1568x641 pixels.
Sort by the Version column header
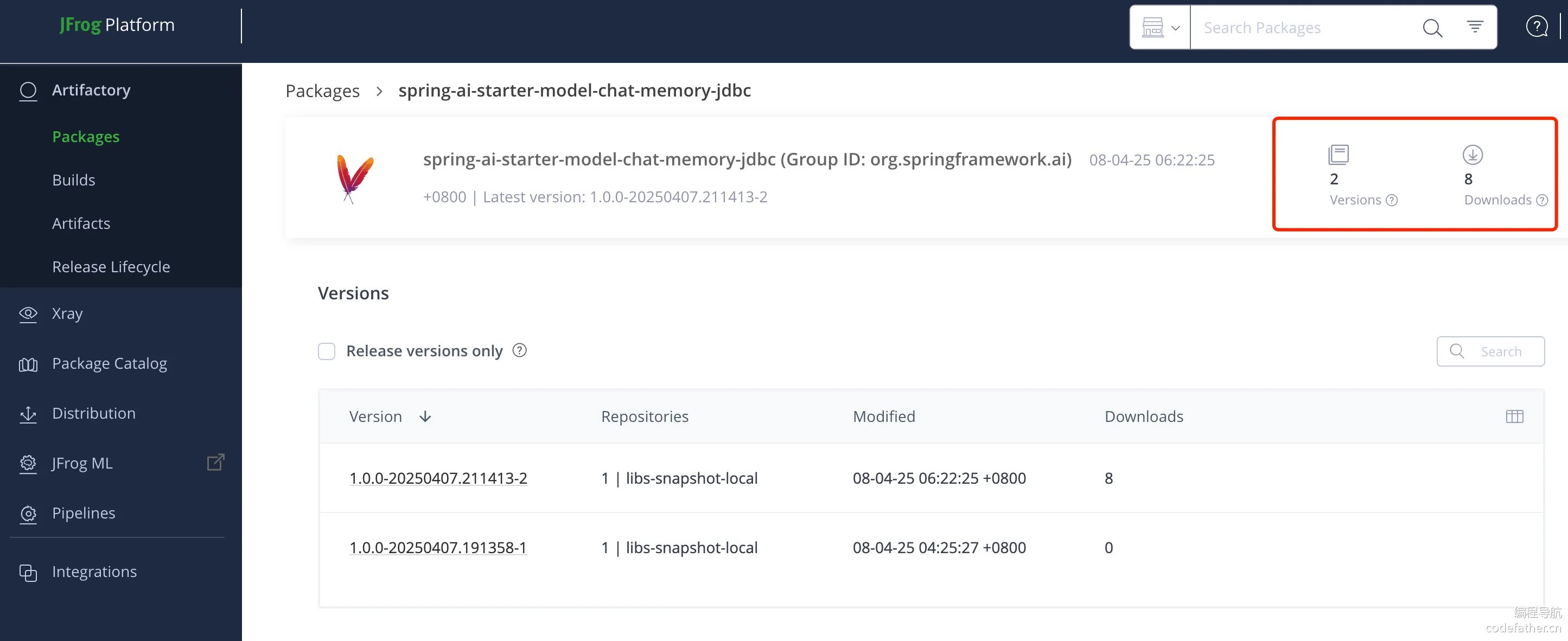375,416
